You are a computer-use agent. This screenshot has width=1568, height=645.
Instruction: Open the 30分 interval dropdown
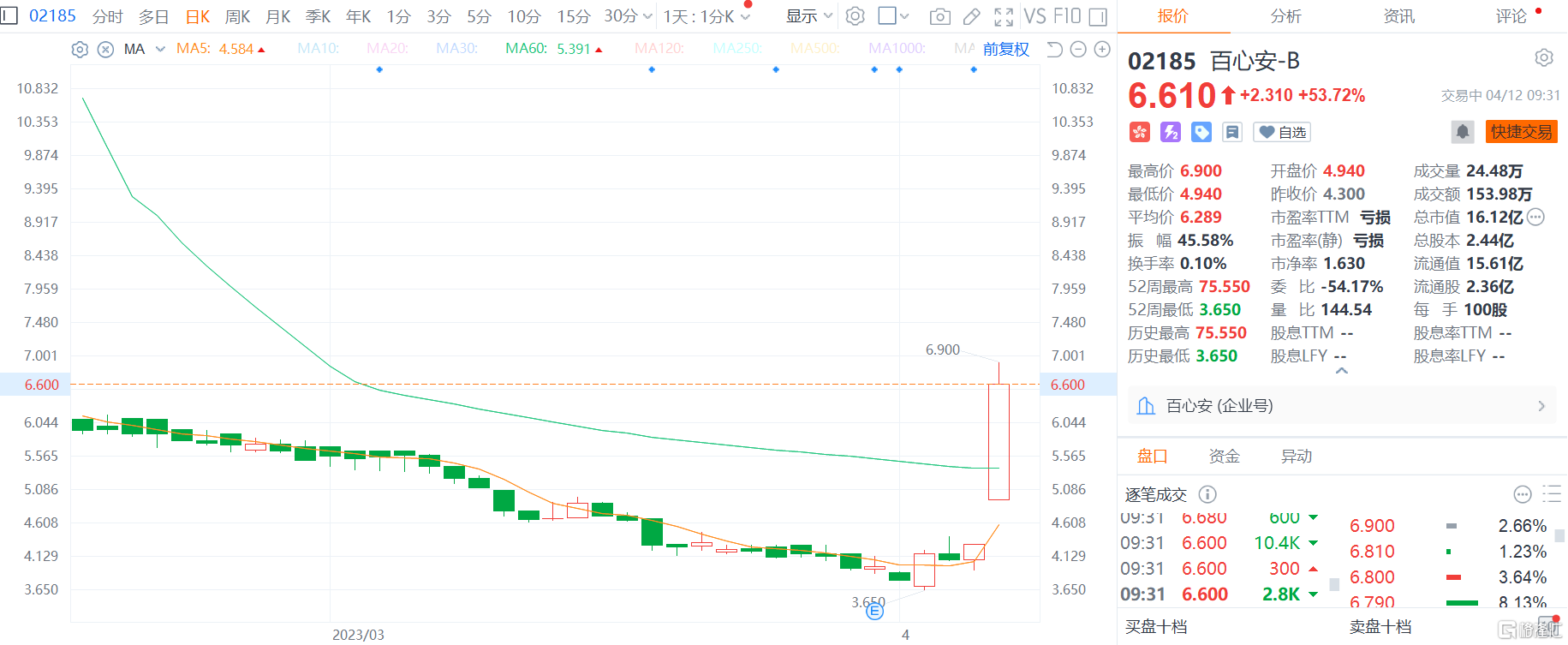click(628, 16)
